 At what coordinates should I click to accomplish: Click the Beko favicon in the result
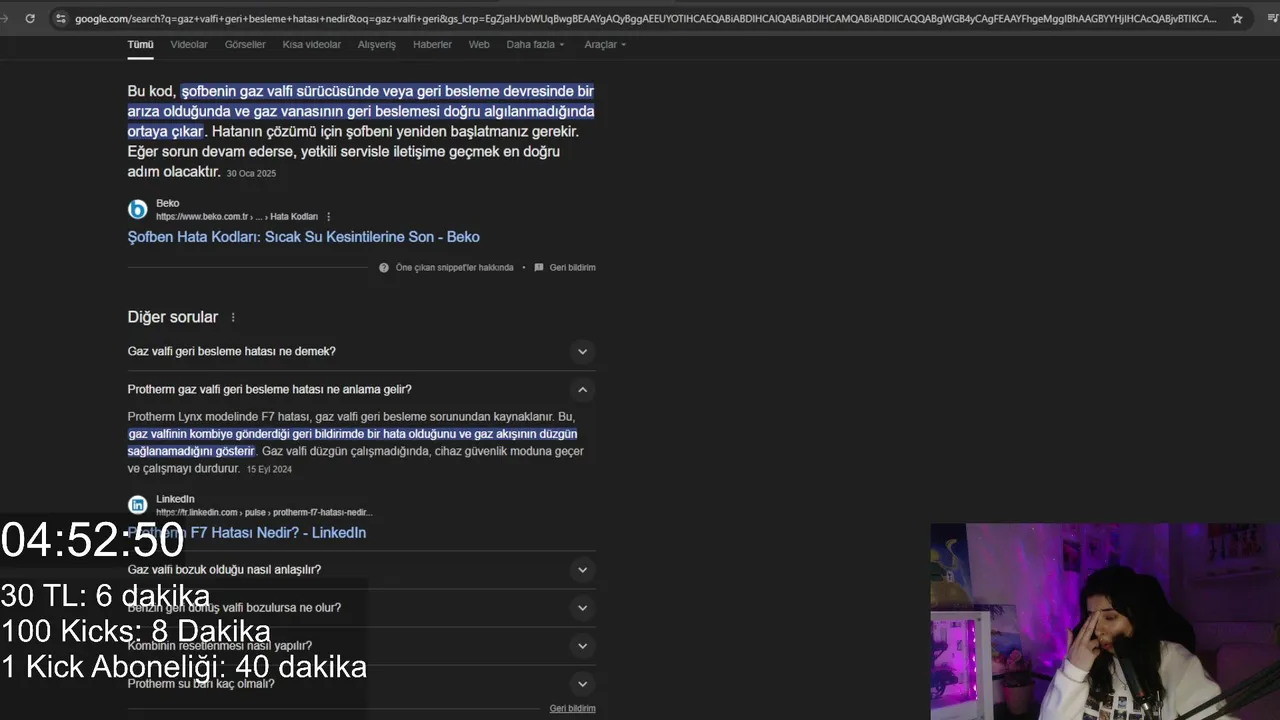click(138, 209)
